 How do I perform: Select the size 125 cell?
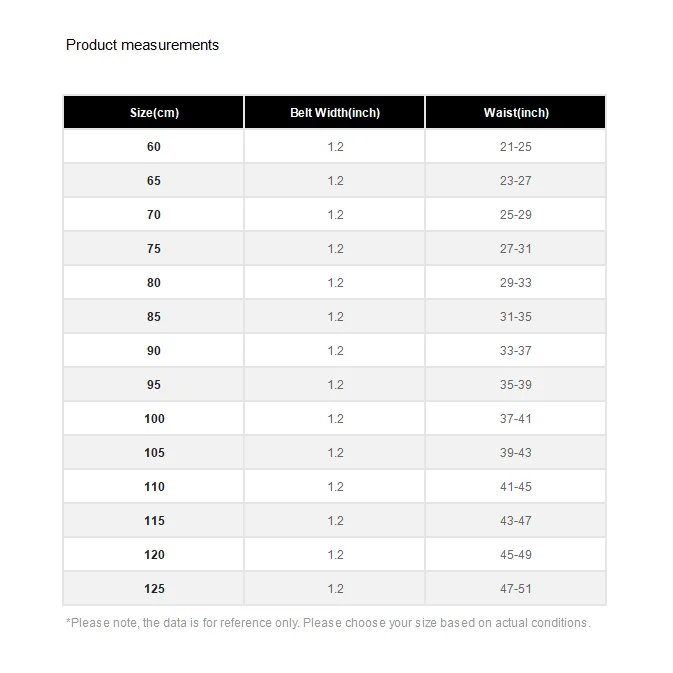click(x=154, y=588)
